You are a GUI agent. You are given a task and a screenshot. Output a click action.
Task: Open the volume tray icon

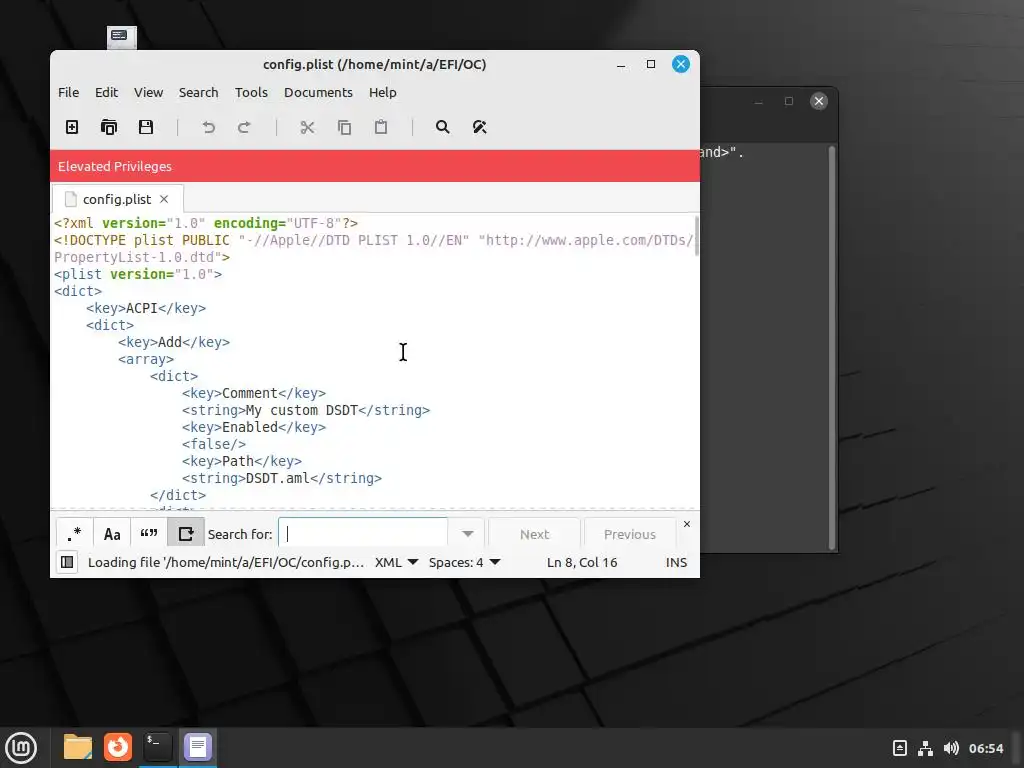(951, 748)
